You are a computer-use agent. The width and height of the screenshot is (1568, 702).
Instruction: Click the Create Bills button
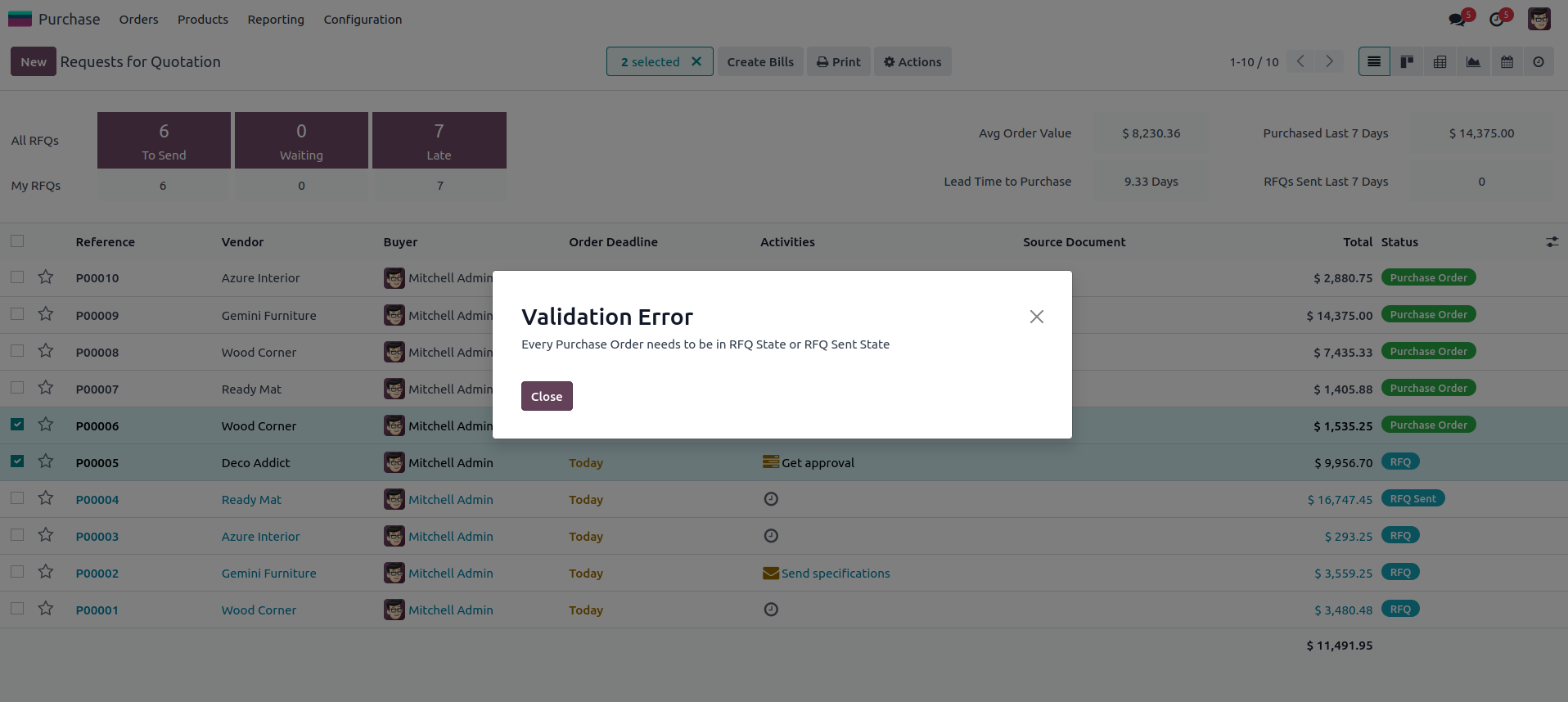point(760,62)
